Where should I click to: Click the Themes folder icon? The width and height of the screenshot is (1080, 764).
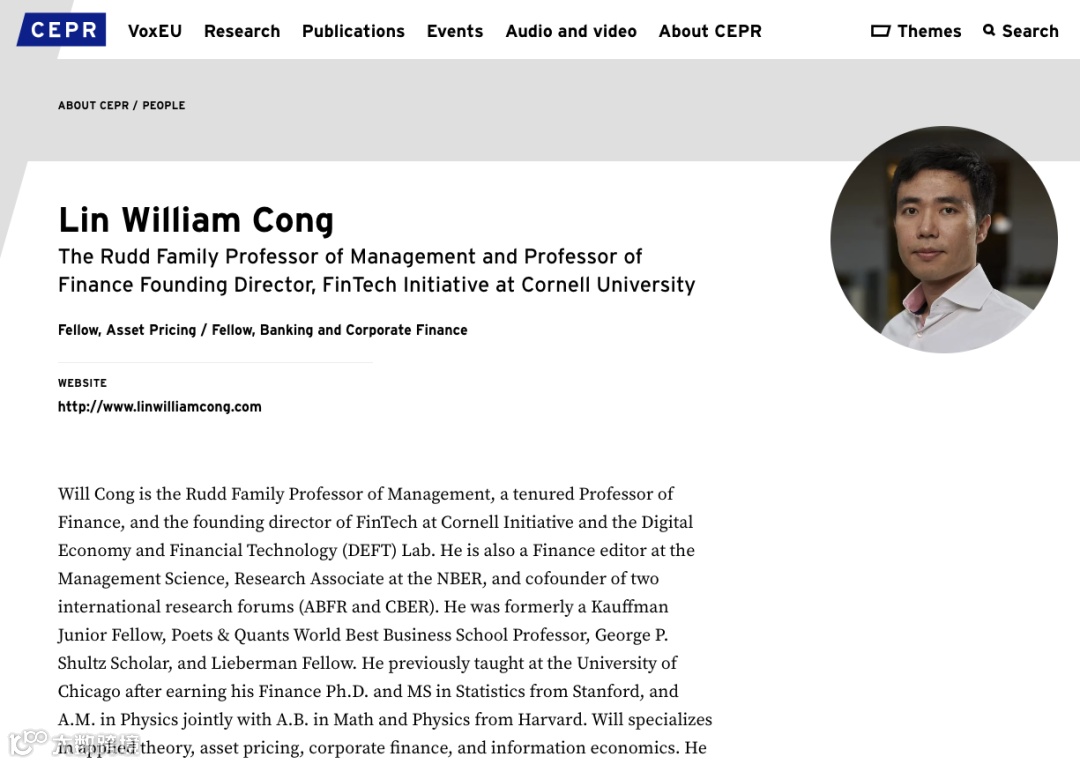tap(880, 31)
